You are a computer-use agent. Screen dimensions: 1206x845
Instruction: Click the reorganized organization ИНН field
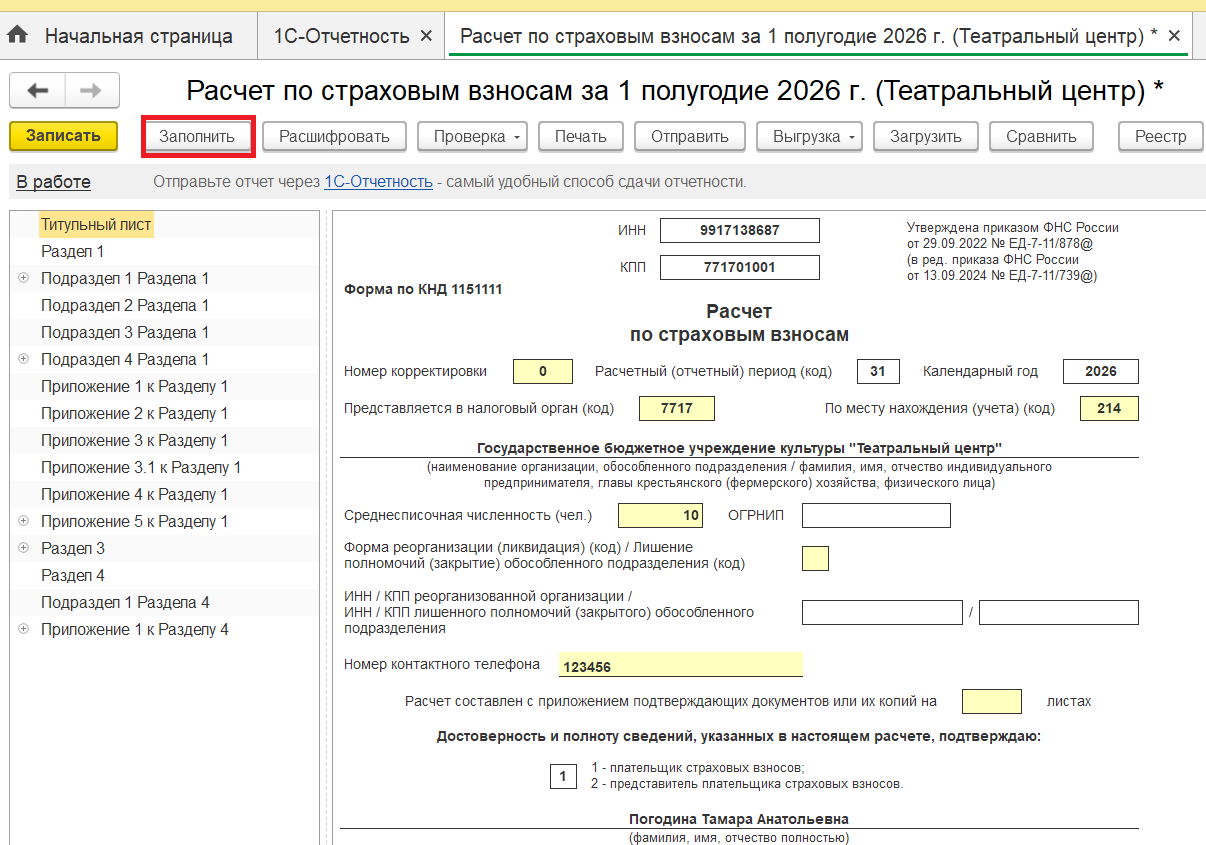pyautogui.click(x=883, y=612)
